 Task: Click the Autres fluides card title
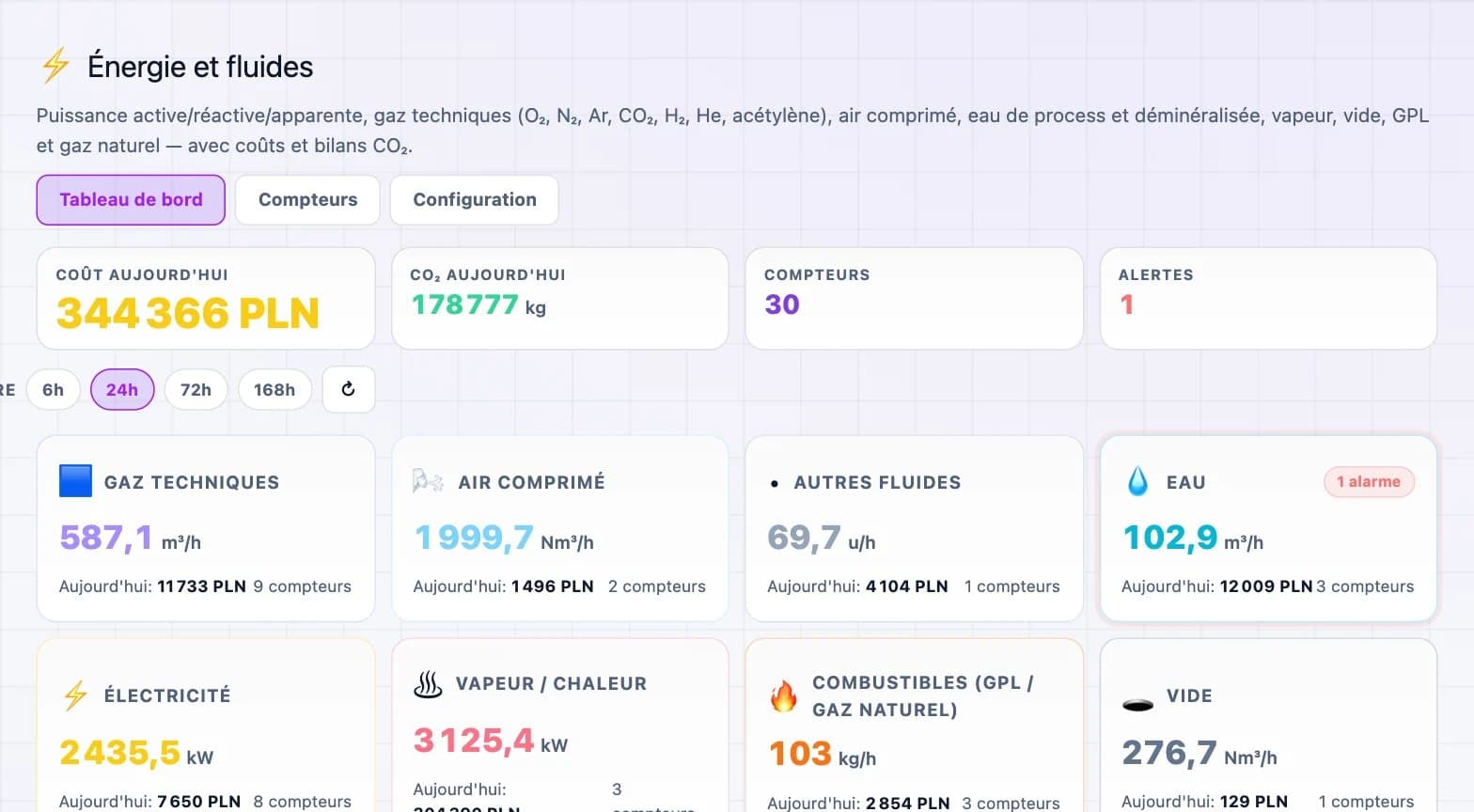tap(877, 482)
